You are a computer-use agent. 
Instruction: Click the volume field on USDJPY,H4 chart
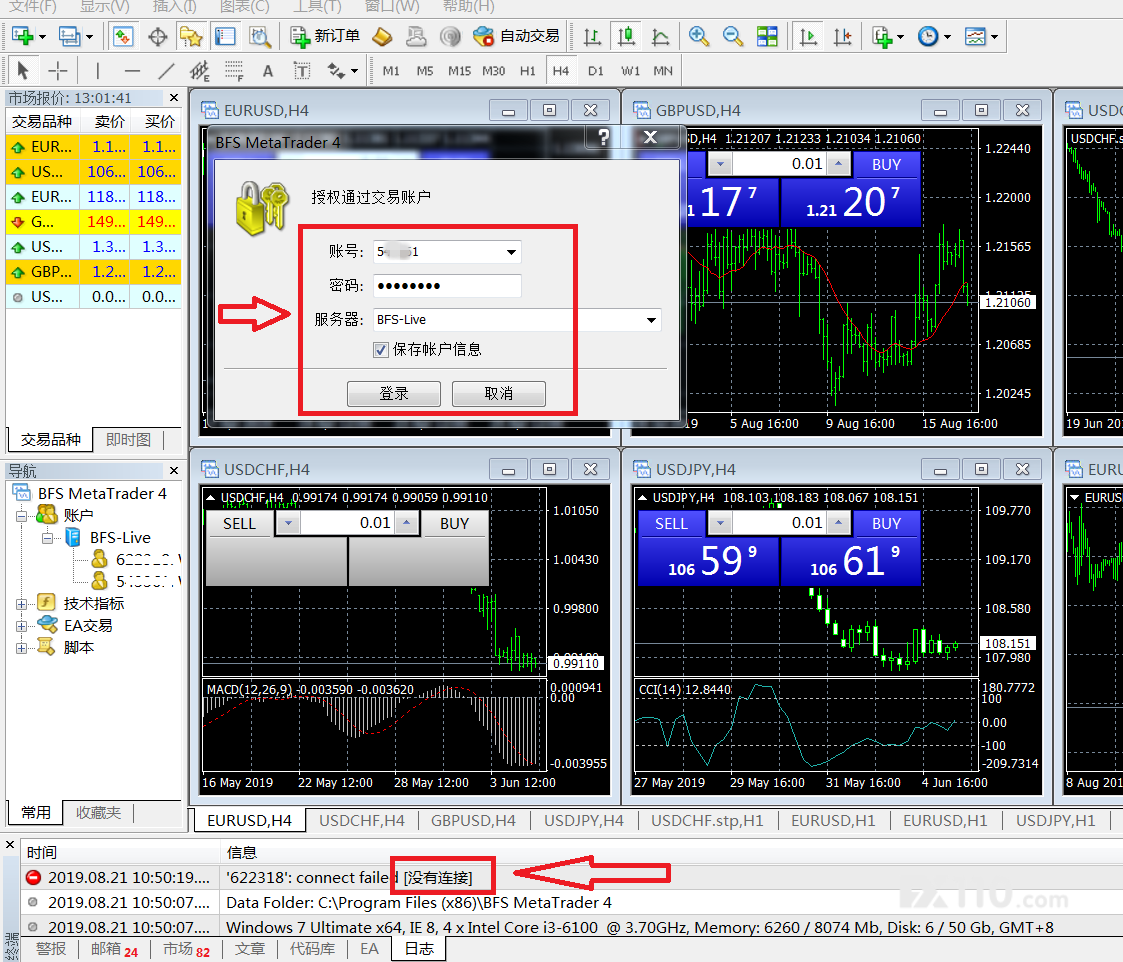click(x=779, y=524)
